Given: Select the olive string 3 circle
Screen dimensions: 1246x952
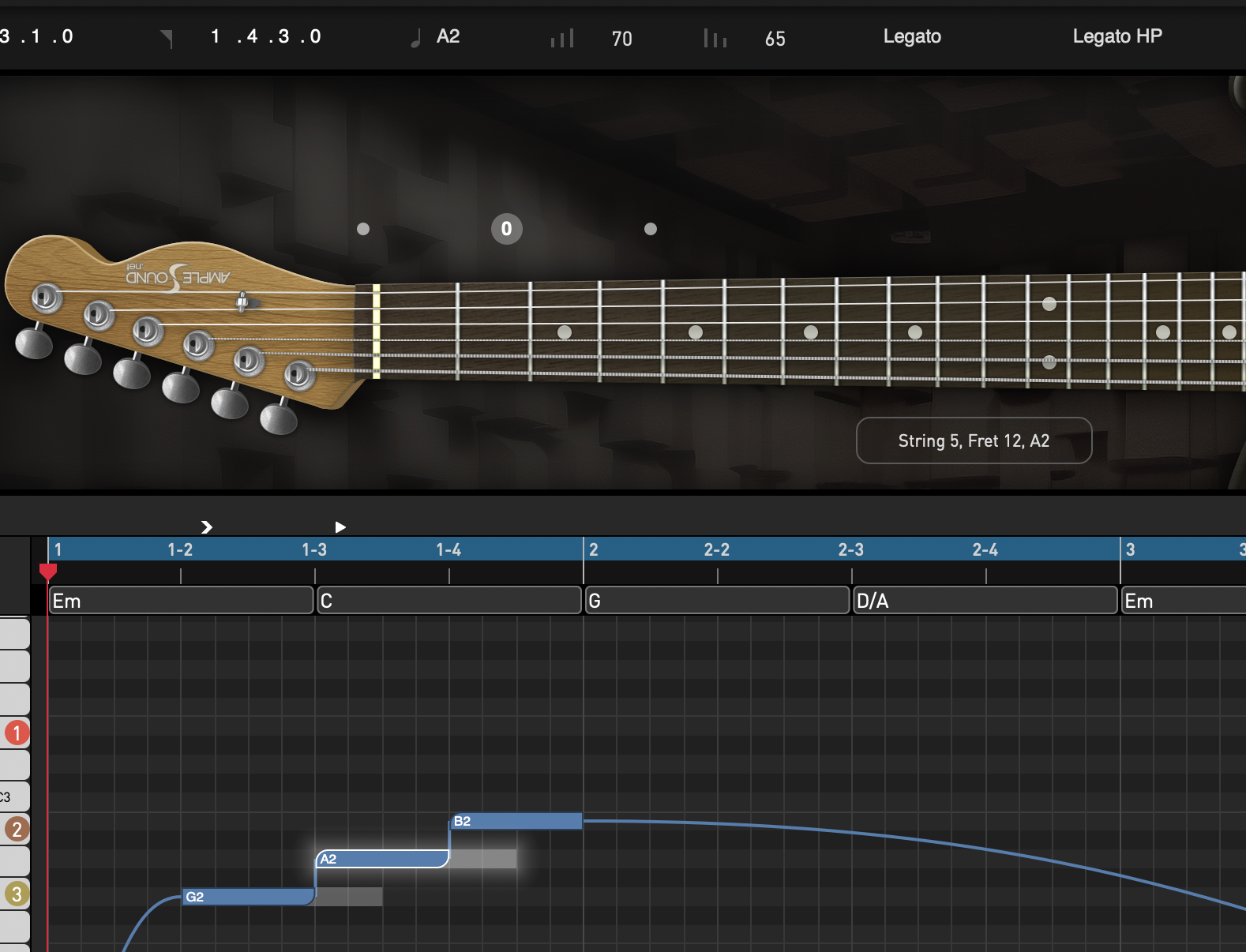Looking at the screenshot, I should pos(17,894).
